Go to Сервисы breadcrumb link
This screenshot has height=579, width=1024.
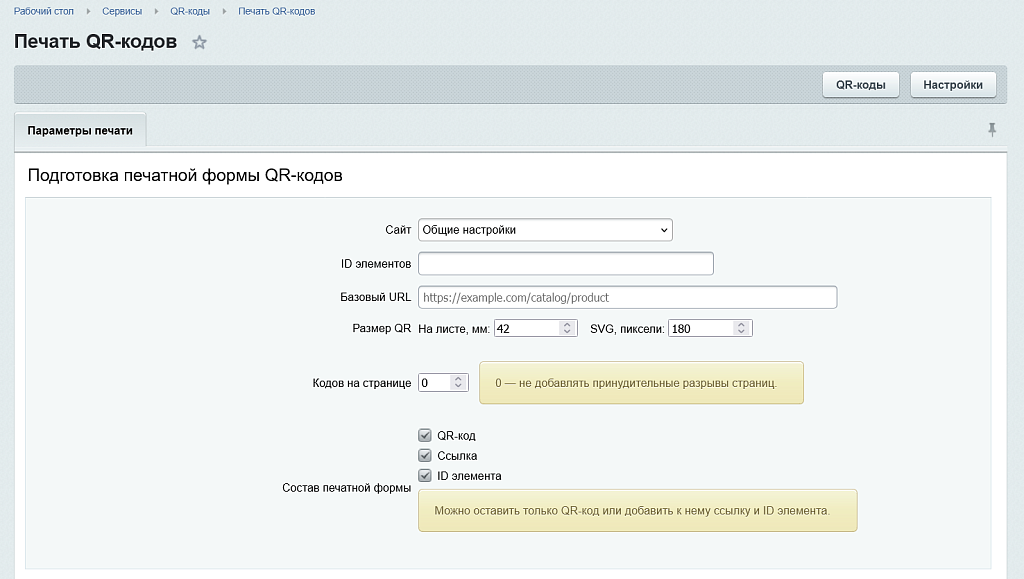(122, 11)
